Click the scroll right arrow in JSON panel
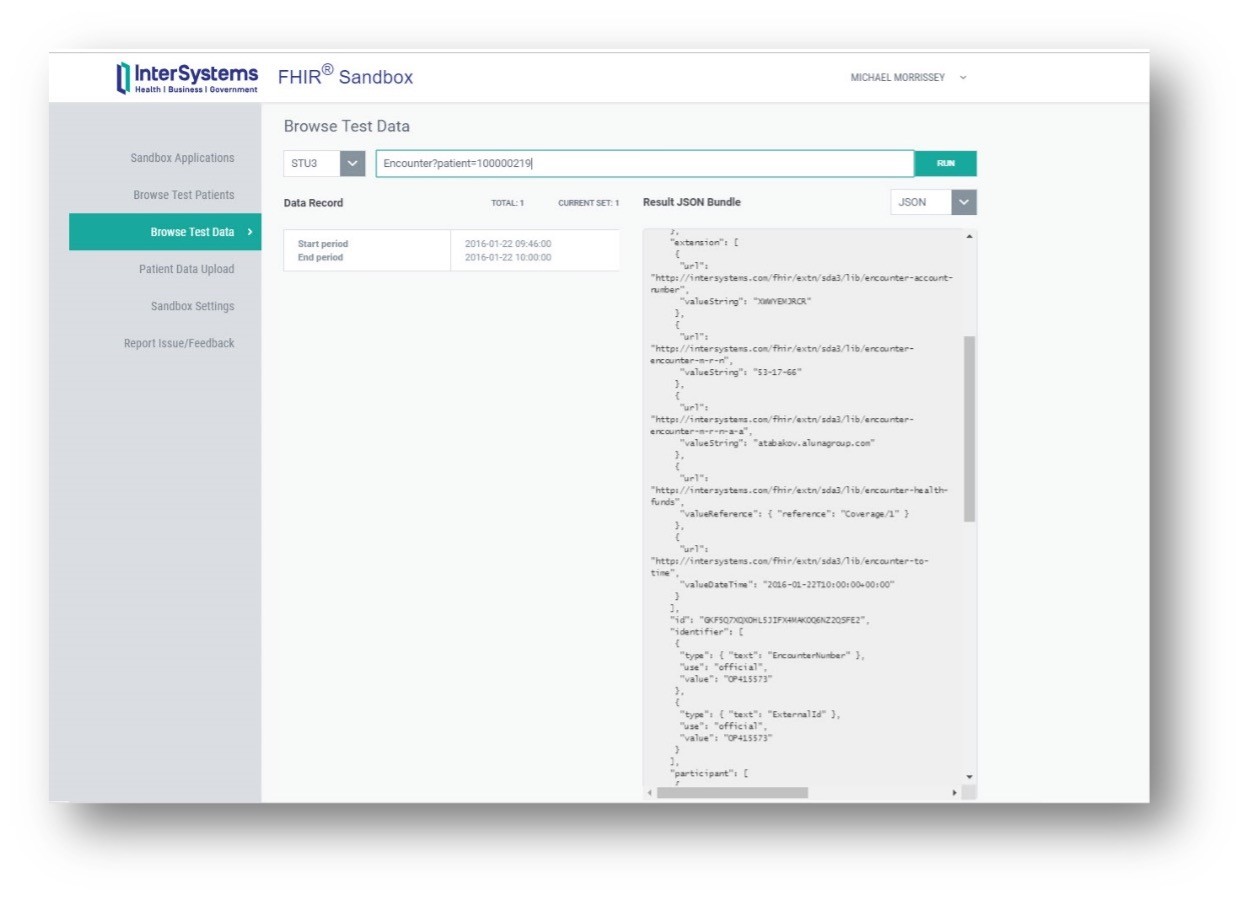The image size is (1249, 901). click(x=955, y=793)
